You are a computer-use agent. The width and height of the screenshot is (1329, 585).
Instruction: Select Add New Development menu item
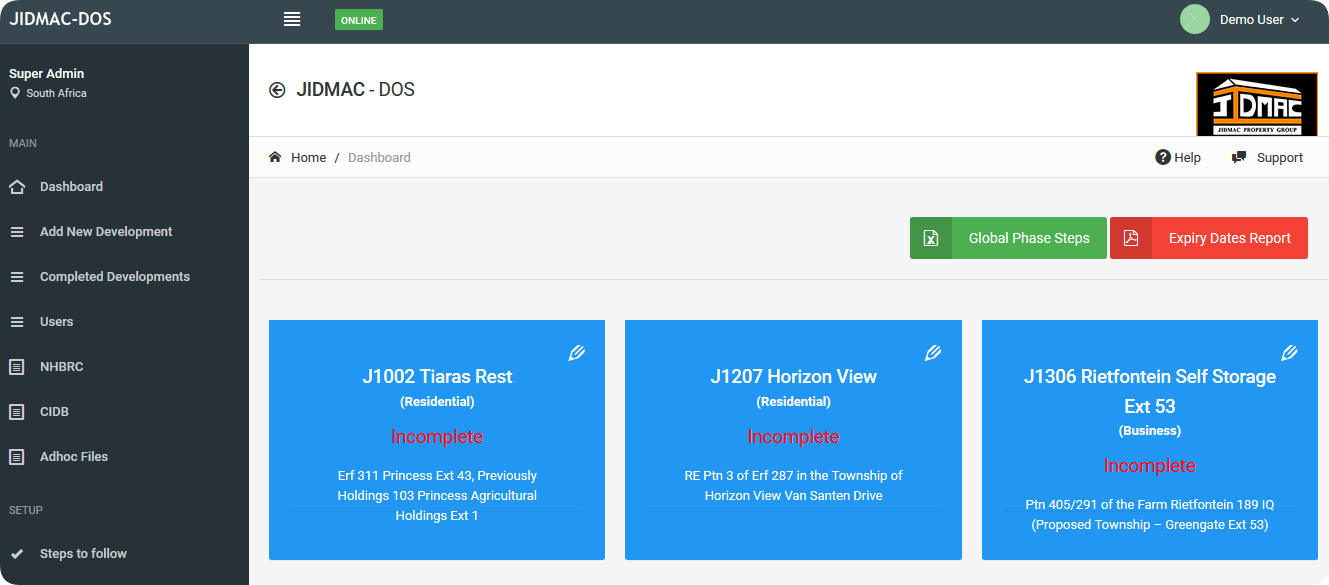tap(106, 232)
